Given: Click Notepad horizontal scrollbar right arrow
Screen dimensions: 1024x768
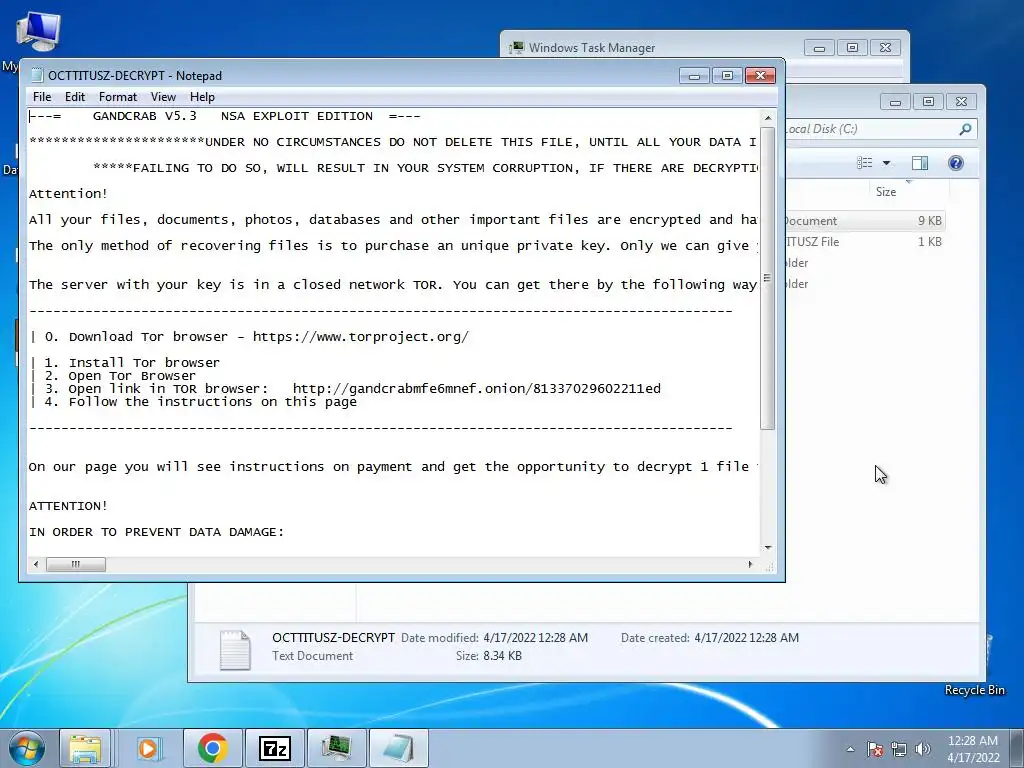Looking at the screenshot, I should click(750, 564).
